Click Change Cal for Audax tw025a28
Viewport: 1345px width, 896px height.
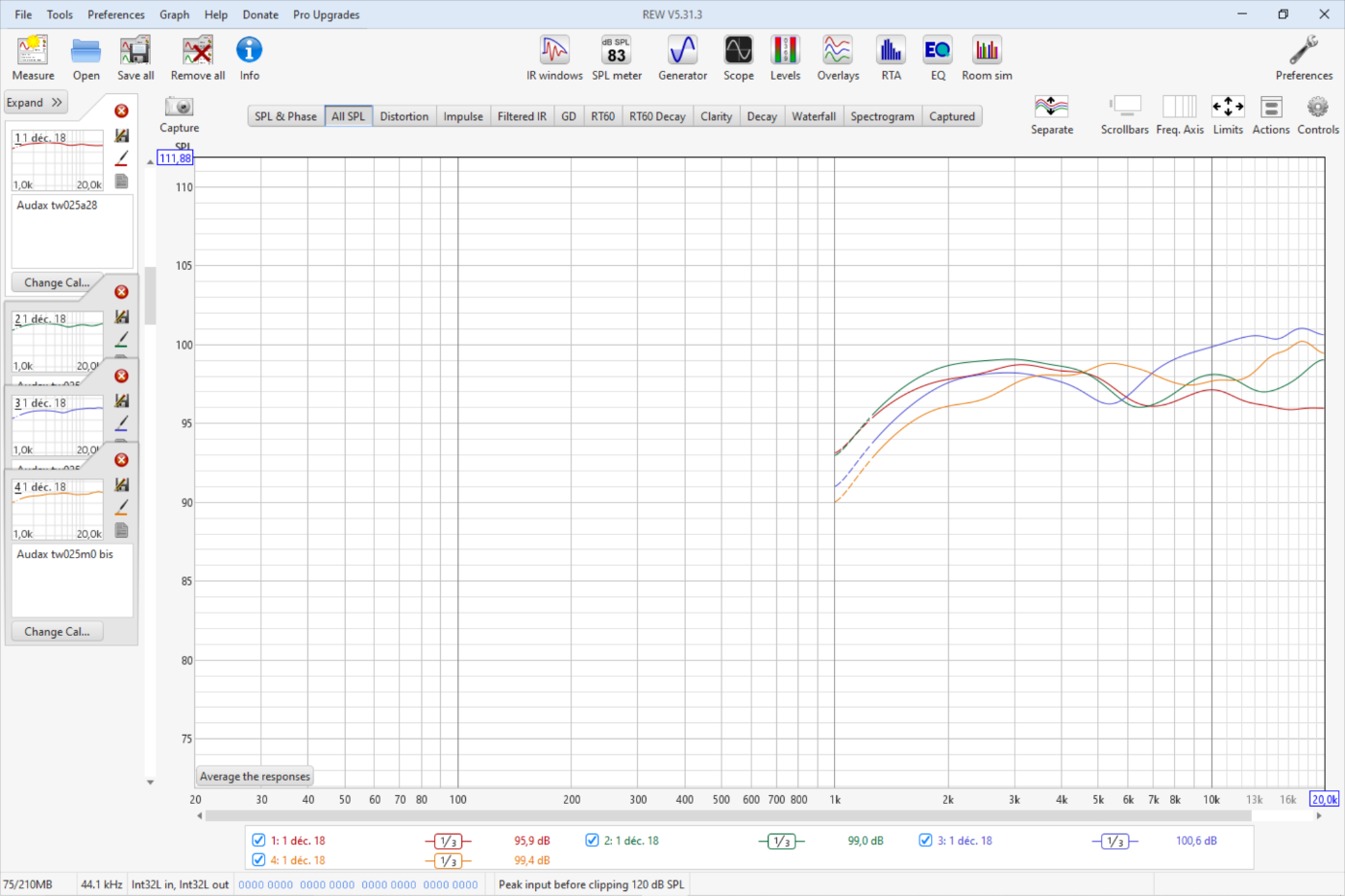point(57,282)
